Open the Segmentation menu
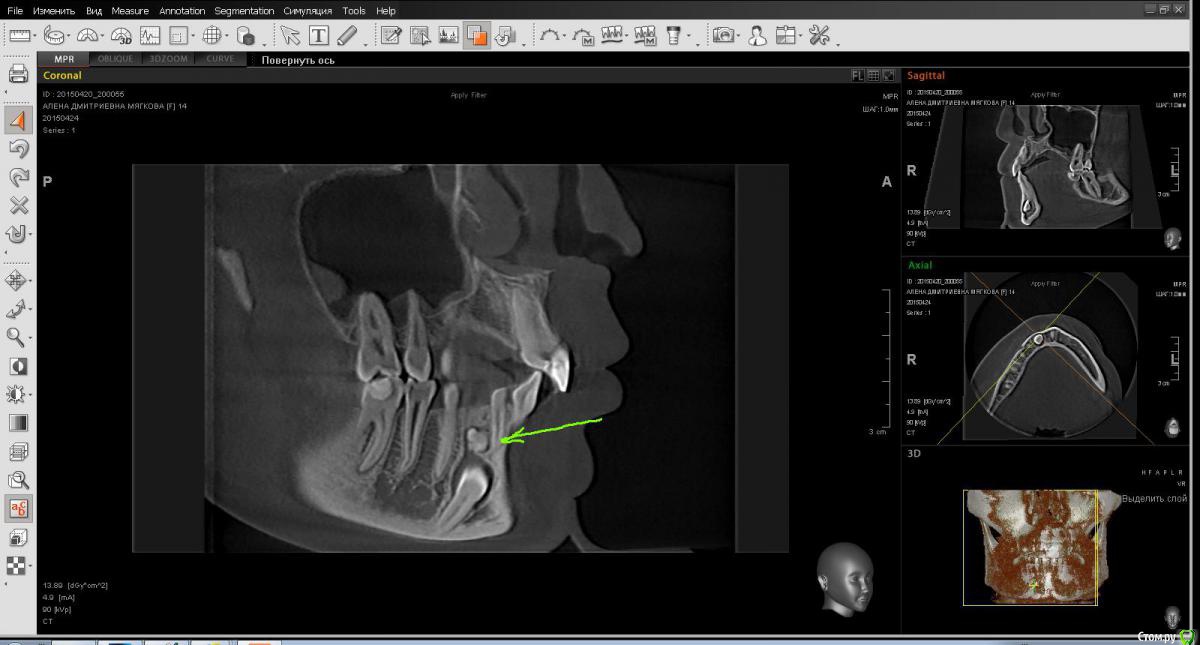 pyautogui.click(x=244, y=11)
